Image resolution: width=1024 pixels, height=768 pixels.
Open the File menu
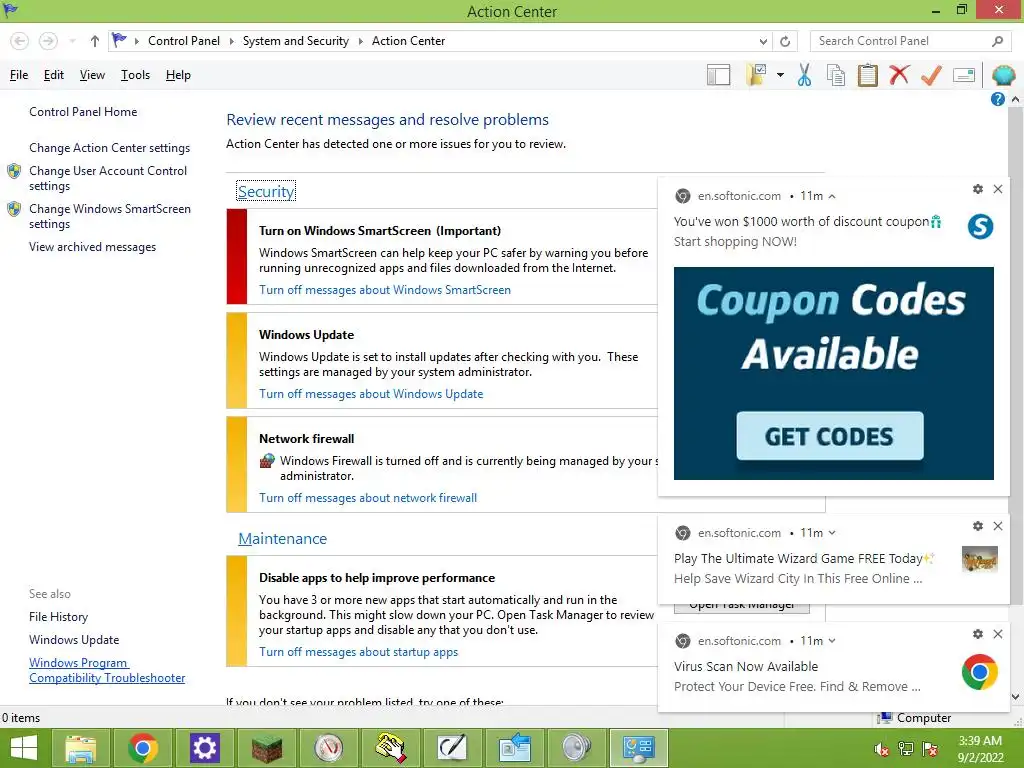[19, 75]
